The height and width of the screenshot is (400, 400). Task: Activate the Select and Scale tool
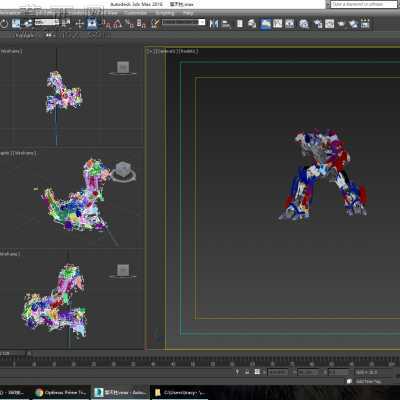(x=16, y=24)
